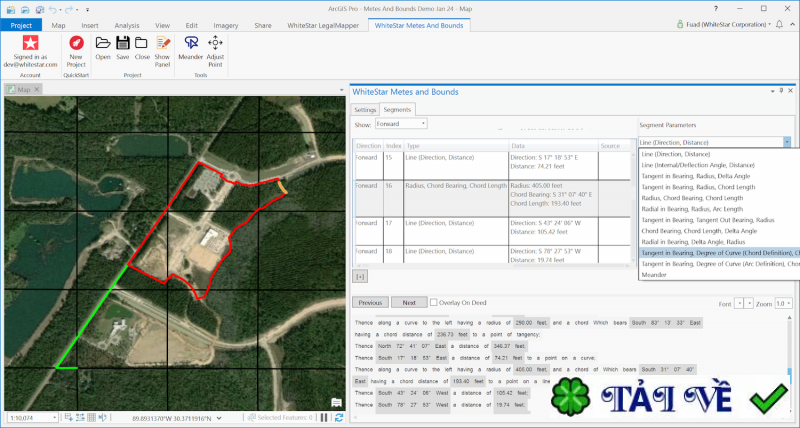Start a New Project from QuickStart

tap(76, 43)
